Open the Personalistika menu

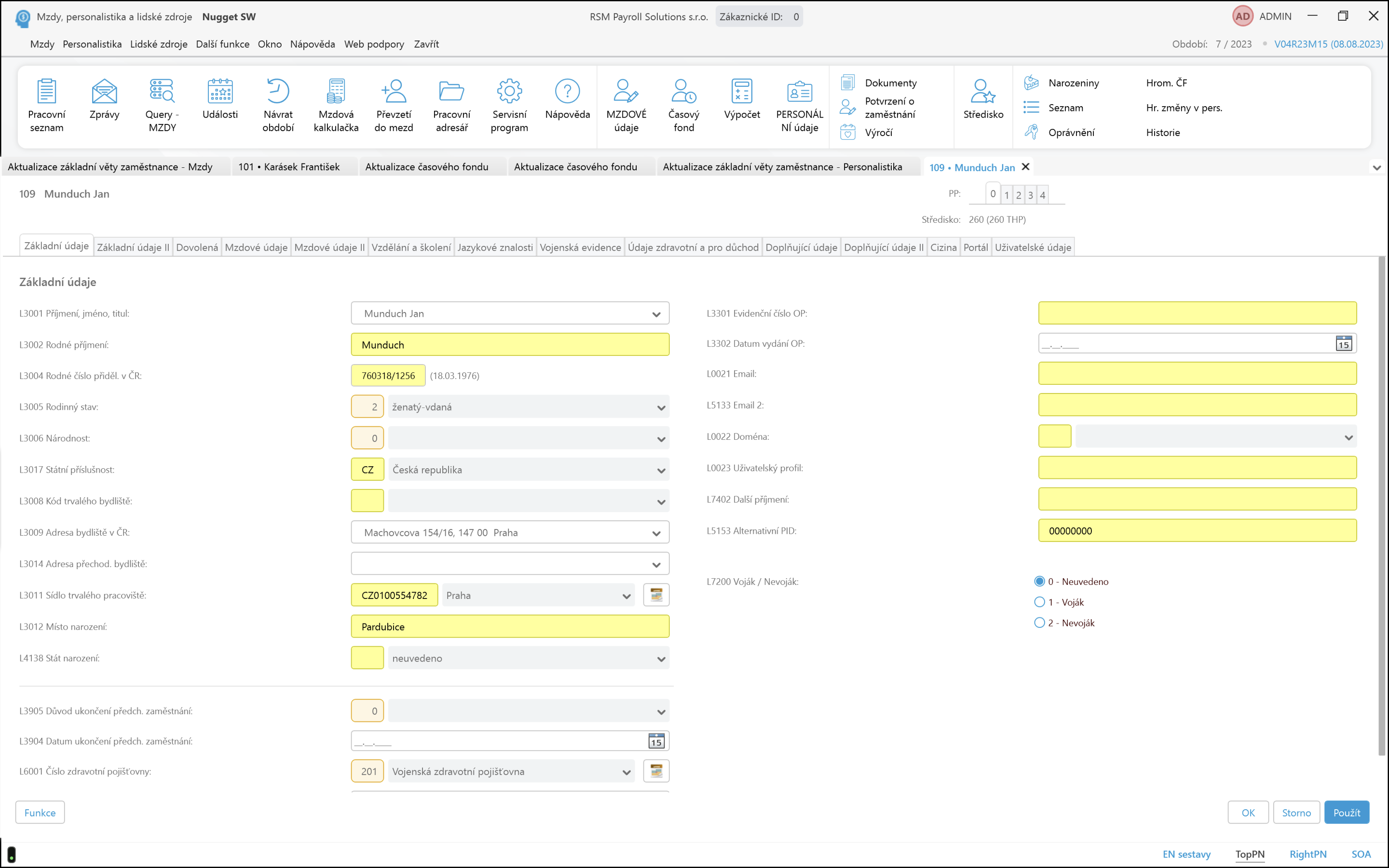coord(92,44)
